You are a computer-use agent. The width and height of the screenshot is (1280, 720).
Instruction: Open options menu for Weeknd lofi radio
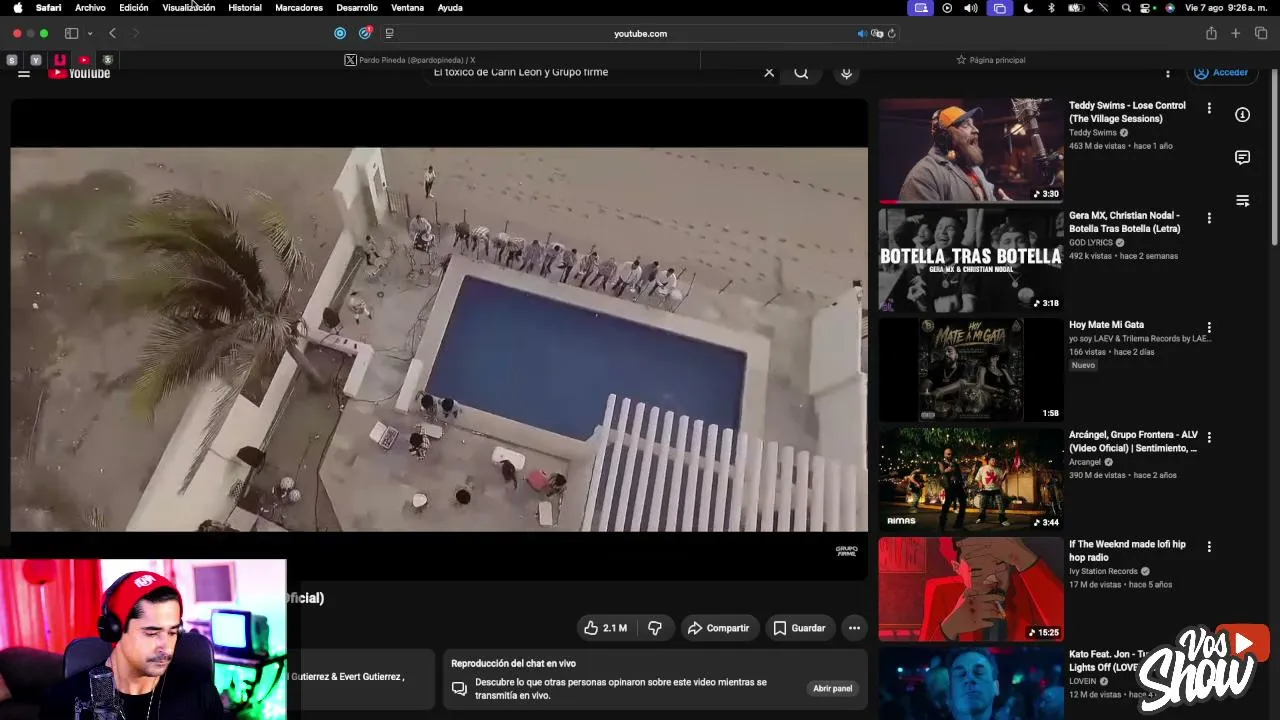point(1209,547)
